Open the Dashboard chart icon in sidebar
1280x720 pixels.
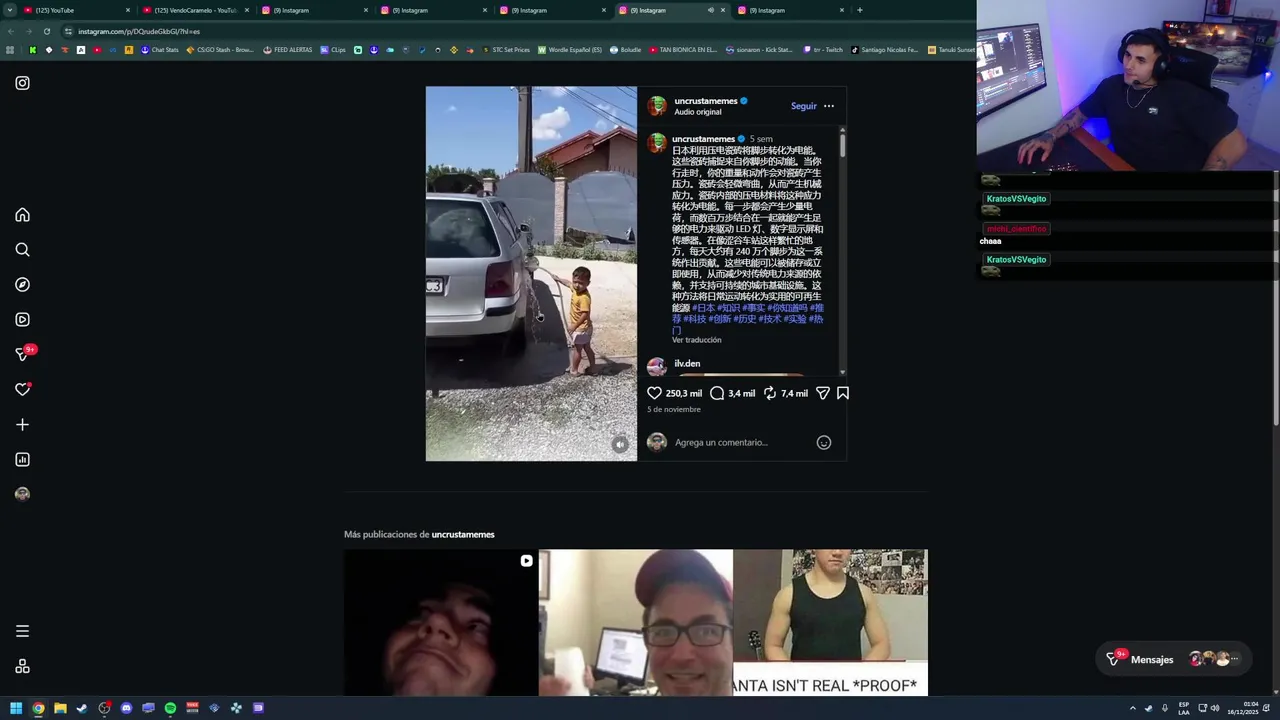(x=22, y=460)
